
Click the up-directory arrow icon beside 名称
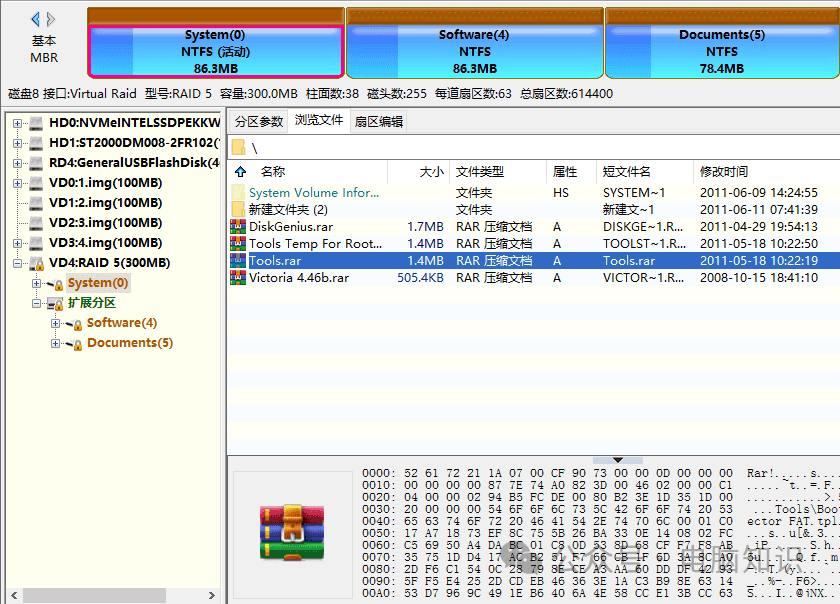pos(240,172)
